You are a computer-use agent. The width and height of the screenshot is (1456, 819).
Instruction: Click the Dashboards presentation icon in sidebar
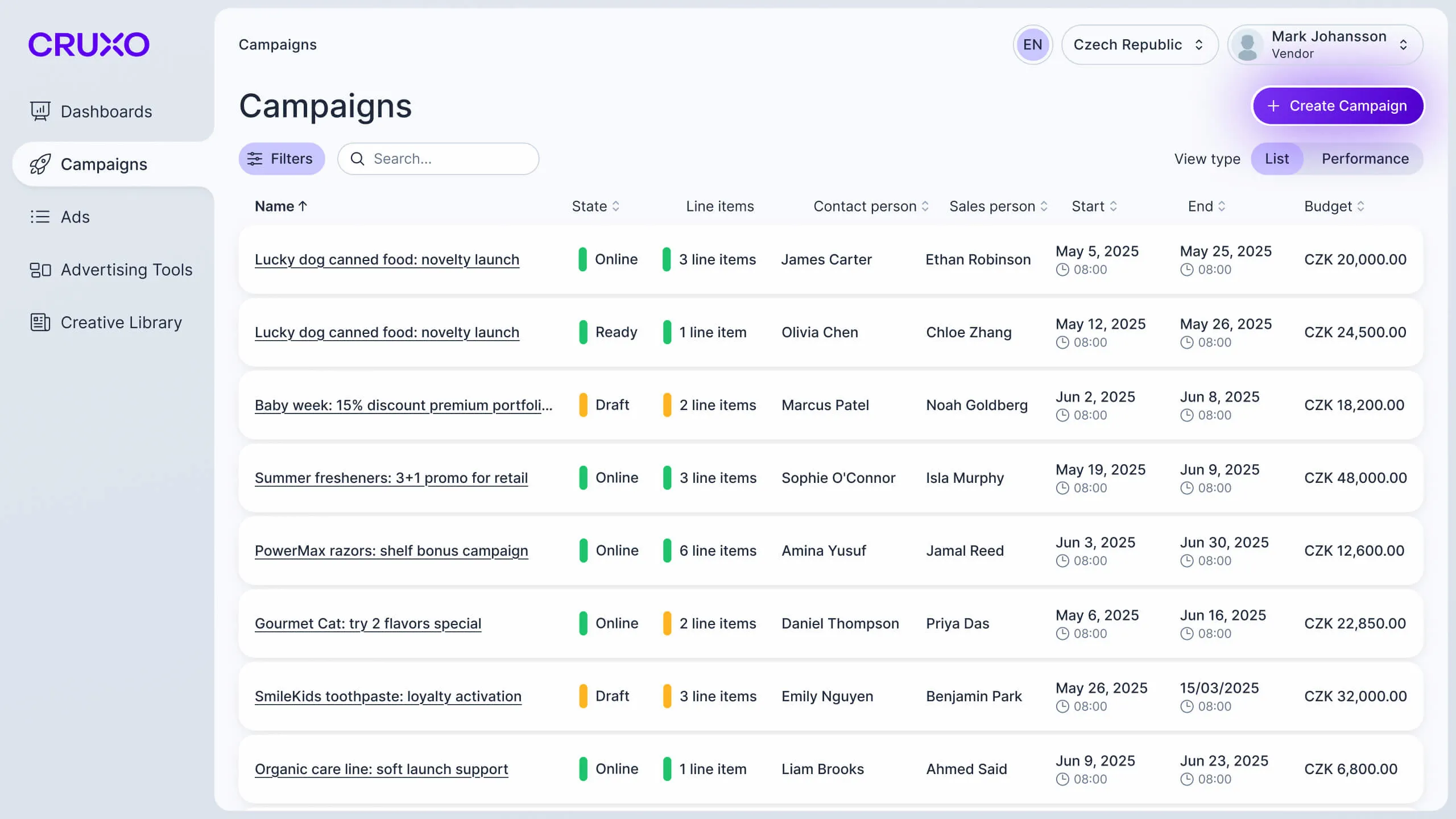pyautogui.click(x=40, y=111)
